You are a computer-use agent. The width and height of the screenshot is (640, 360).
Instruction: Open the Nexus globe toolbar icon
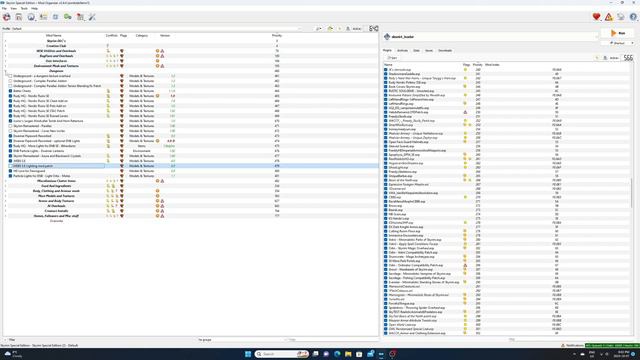[x=31, y=17]
